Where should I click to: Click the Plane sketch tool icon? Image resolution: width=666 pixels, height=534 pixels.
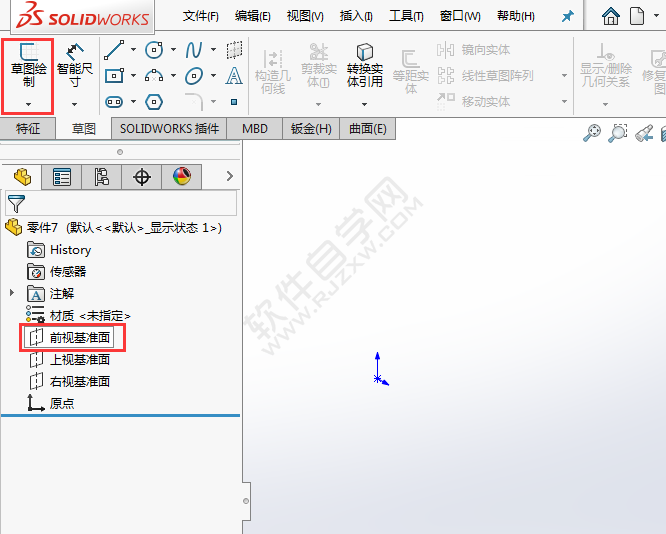[x=234, y=50]
